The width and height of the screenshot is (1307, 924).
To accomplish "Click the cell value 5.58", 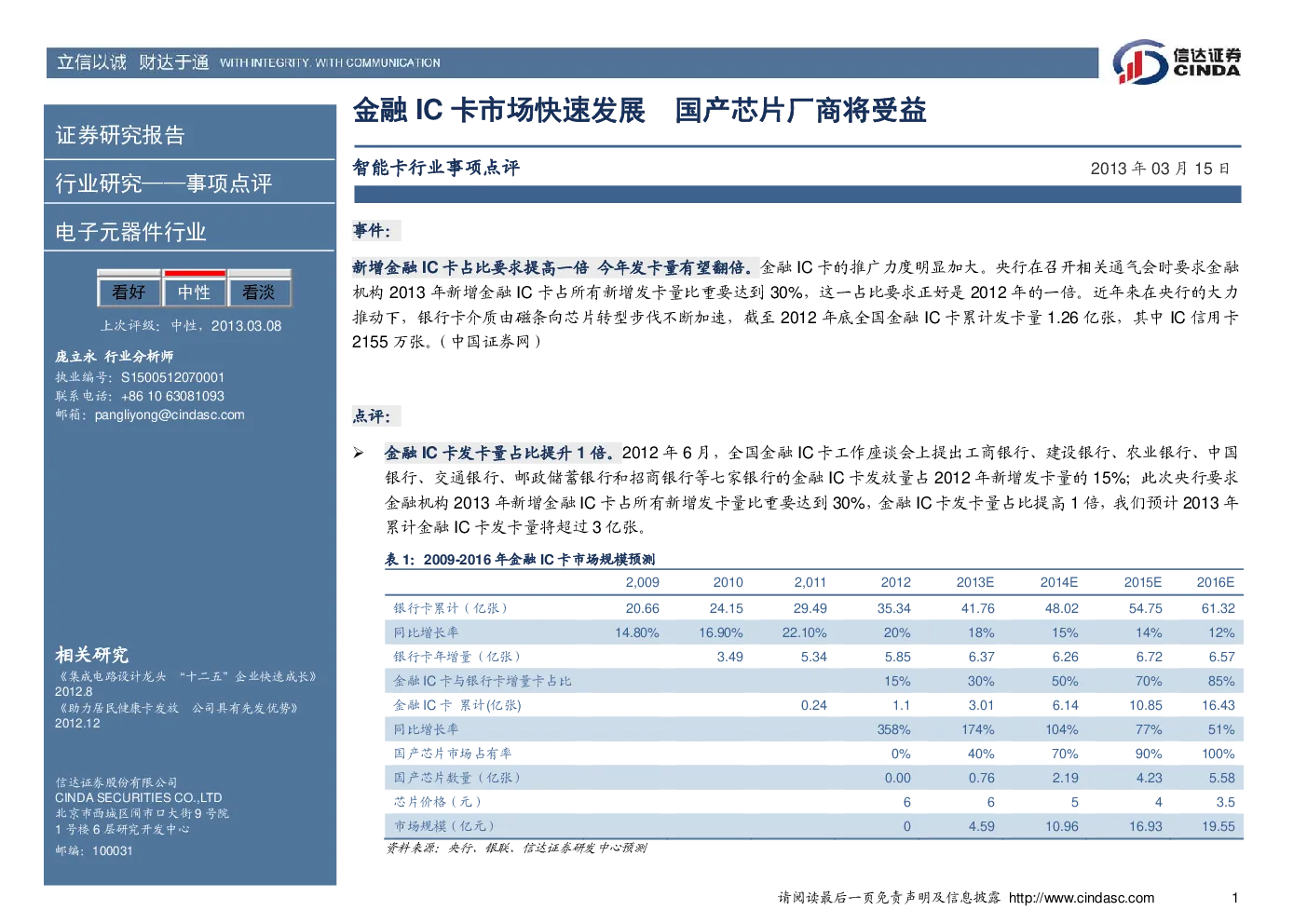I will [x=1221, y=778].
